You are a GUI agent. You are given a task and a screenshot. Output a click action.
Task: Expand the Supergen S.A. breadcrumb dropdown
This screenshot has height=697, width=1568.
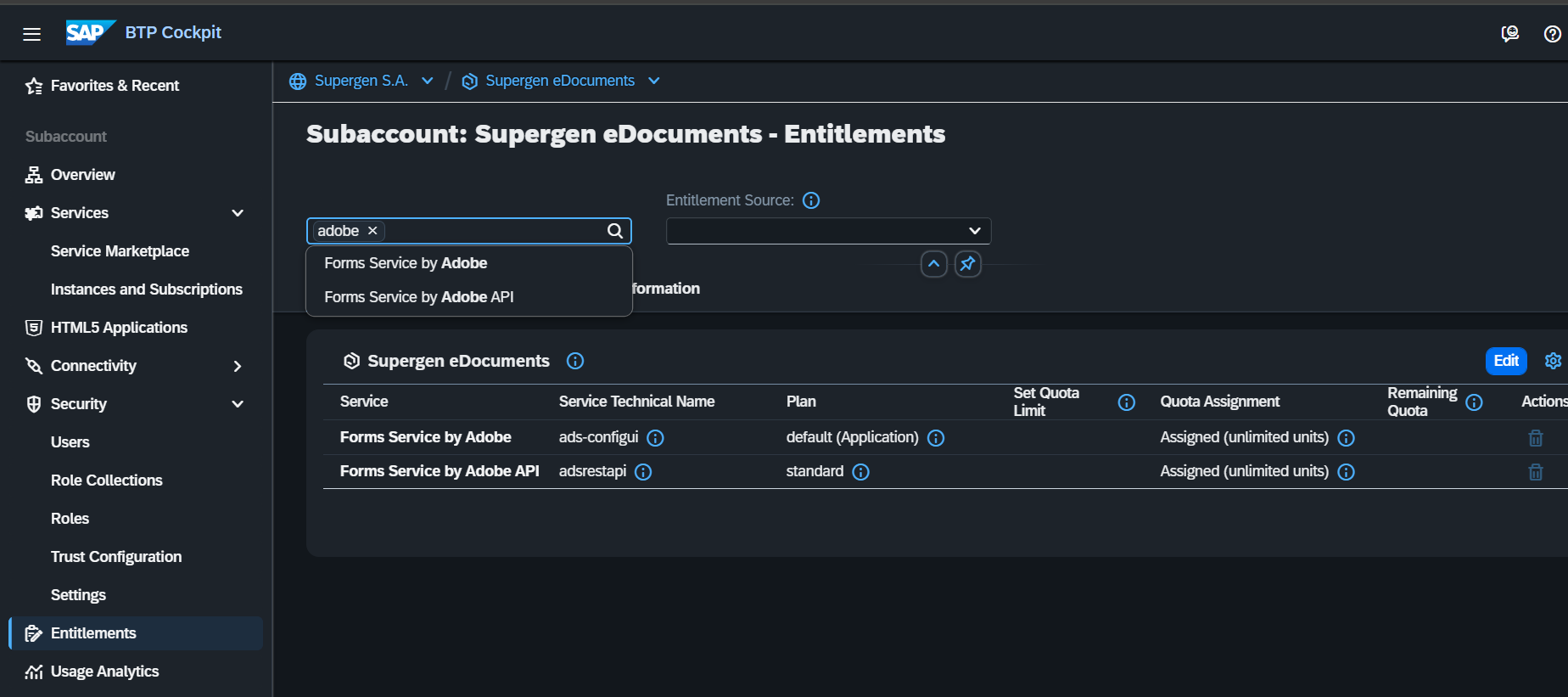[x=428, y=81]
